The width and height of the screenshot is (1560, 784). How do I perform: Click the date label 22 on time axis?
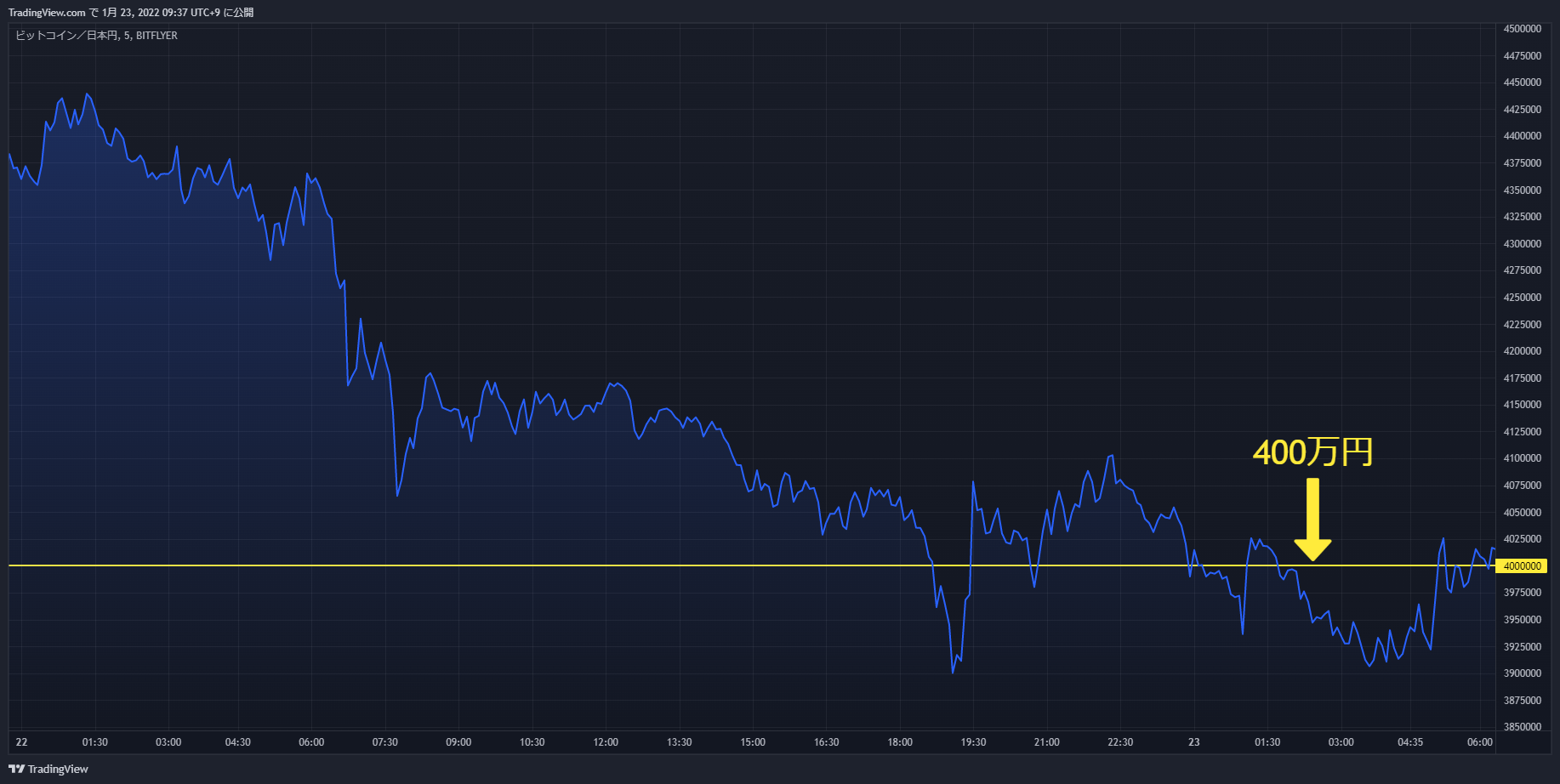pyautogui.click(x=21, y=742)
